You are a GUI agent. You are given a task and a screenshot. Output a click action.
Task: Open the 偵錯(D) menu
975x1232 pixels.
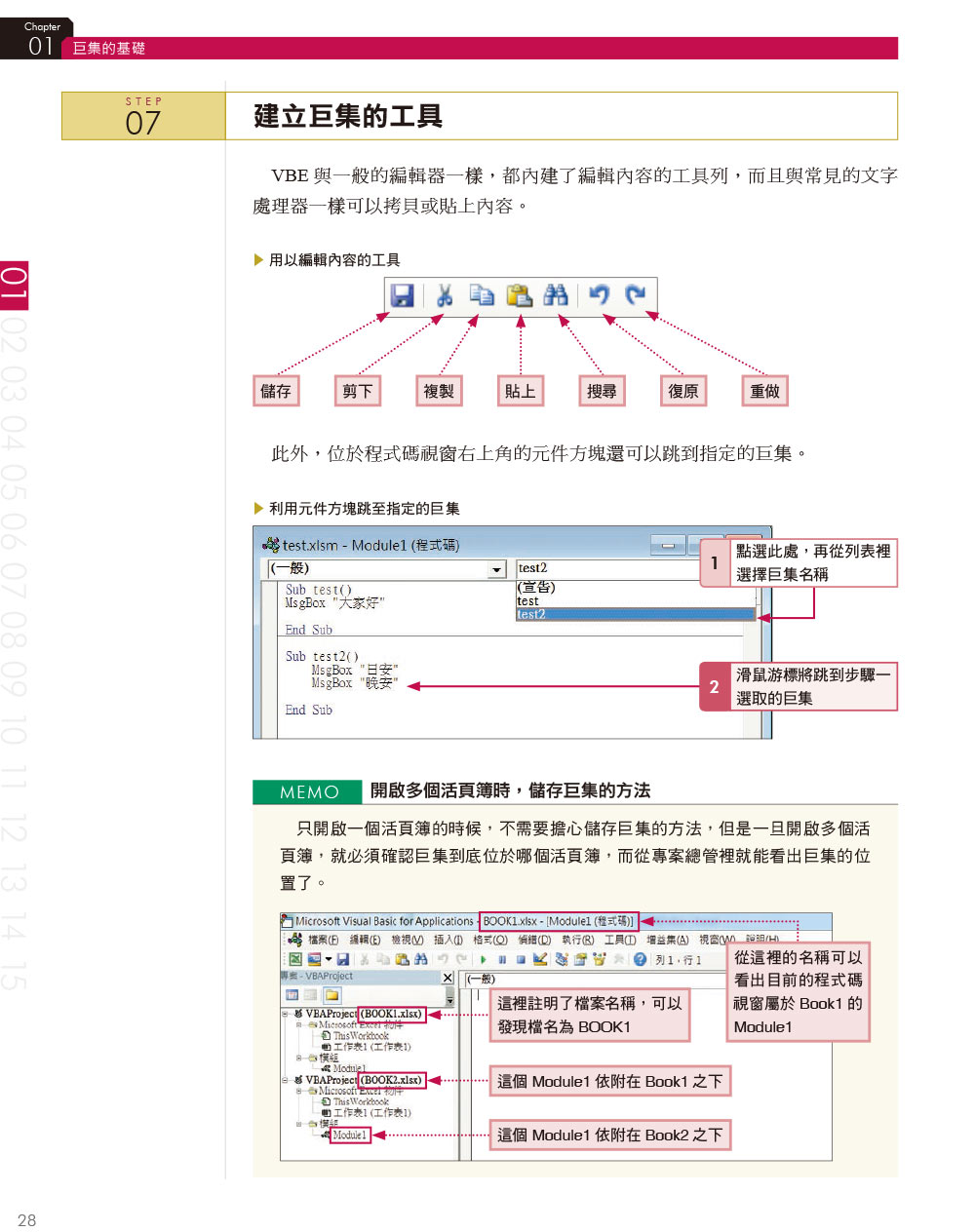(x=534, y=941)
